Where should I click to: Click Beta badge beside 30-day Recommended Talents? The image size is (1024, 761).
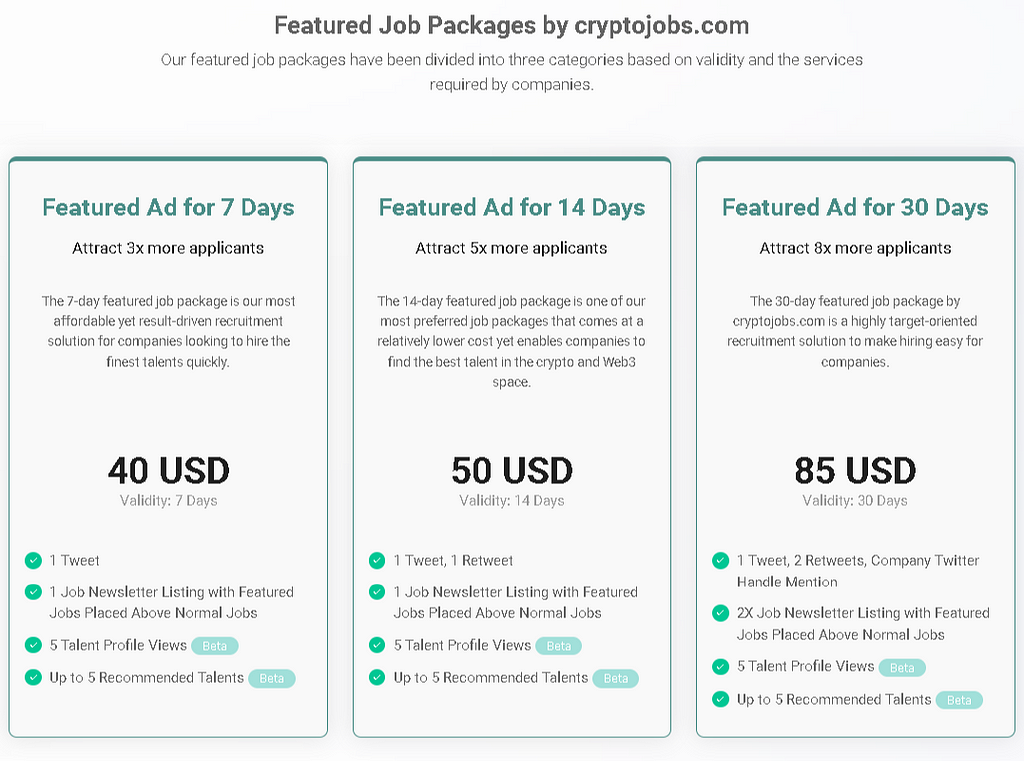(959, 700)
